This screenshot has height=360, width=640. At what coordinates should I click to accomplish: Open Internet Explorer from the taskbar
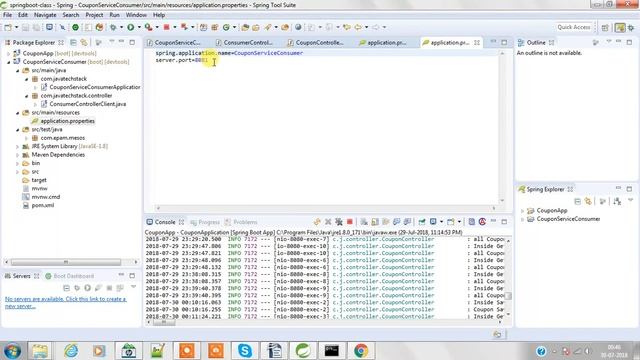click(71, 351)
